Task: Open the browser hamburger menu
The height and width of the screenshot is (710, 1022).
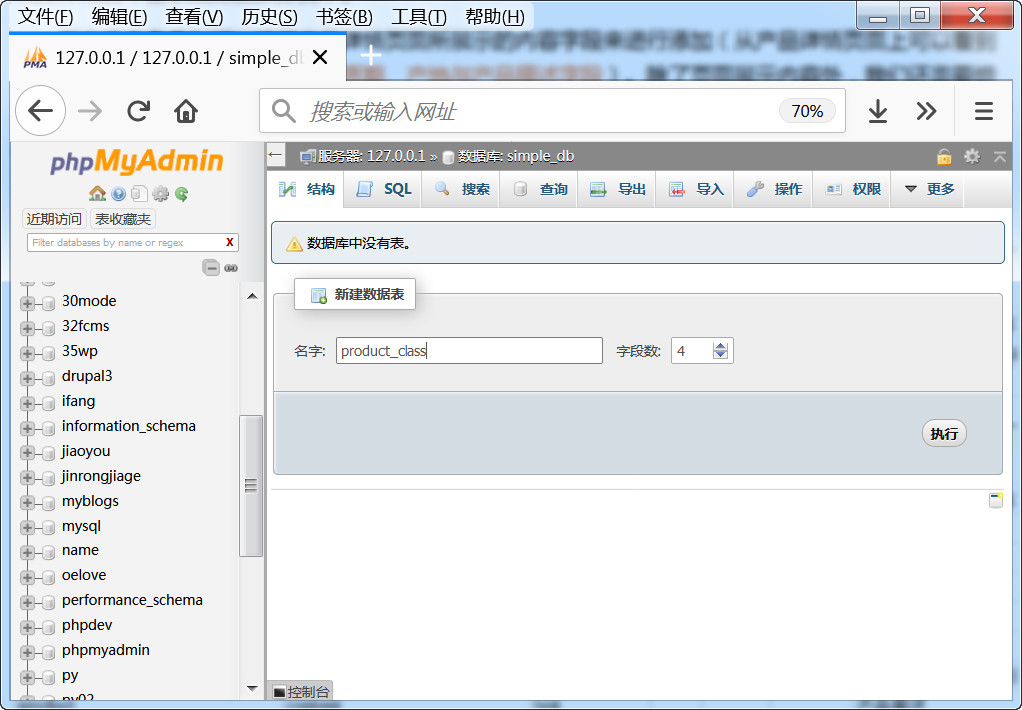Action: 984,111
